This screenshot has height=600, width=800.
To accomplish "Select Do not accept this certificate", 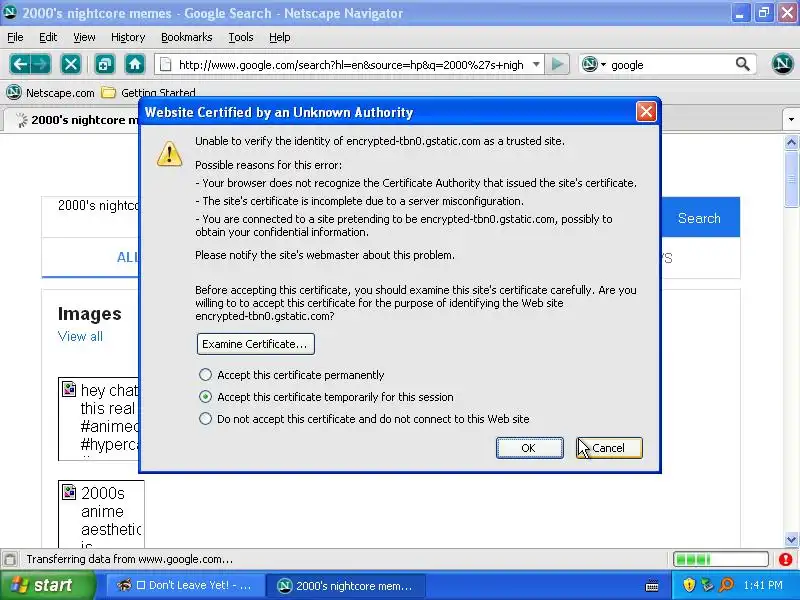I will tap(205, 418).
